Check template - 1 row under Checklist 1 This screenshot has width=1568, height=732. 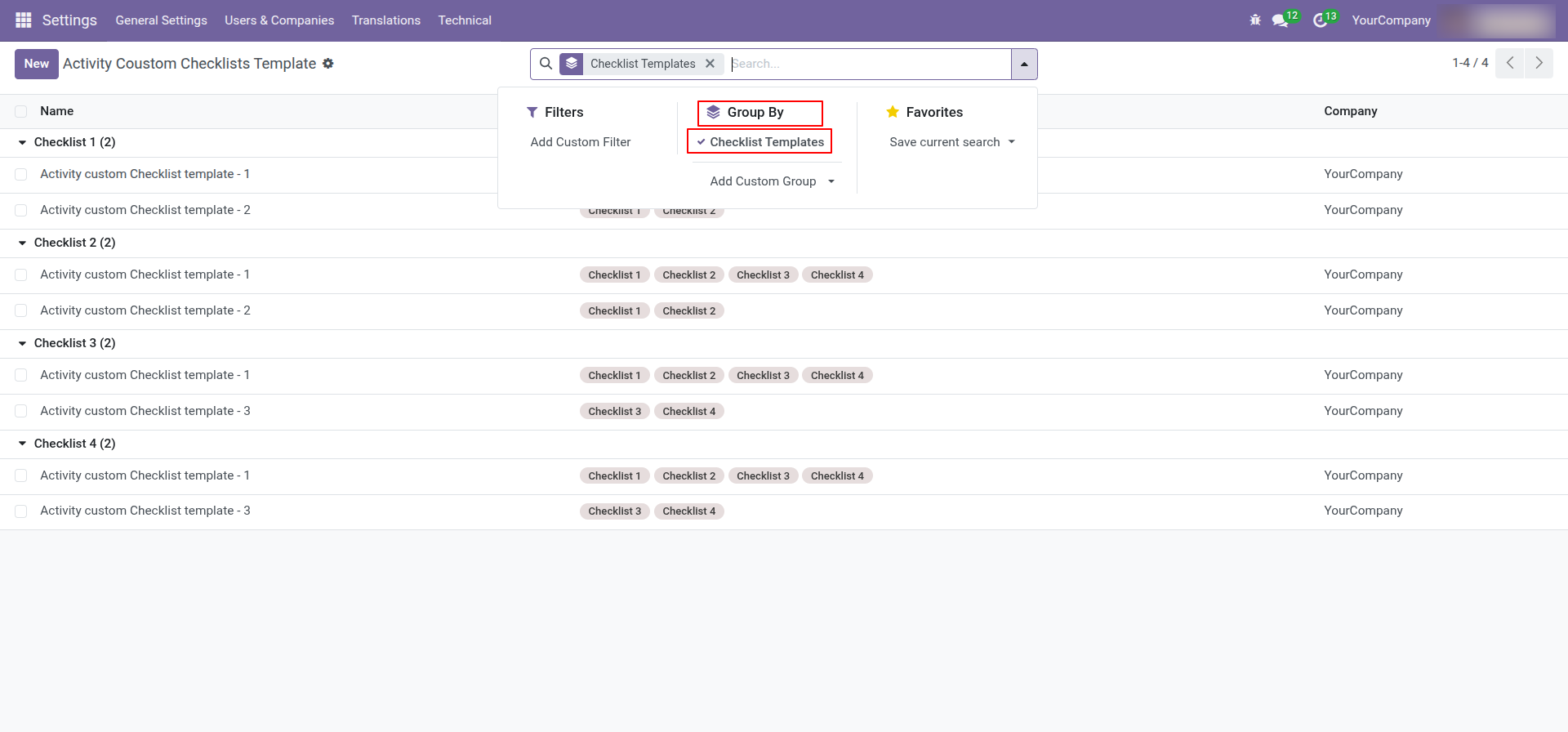click(21, 174)
